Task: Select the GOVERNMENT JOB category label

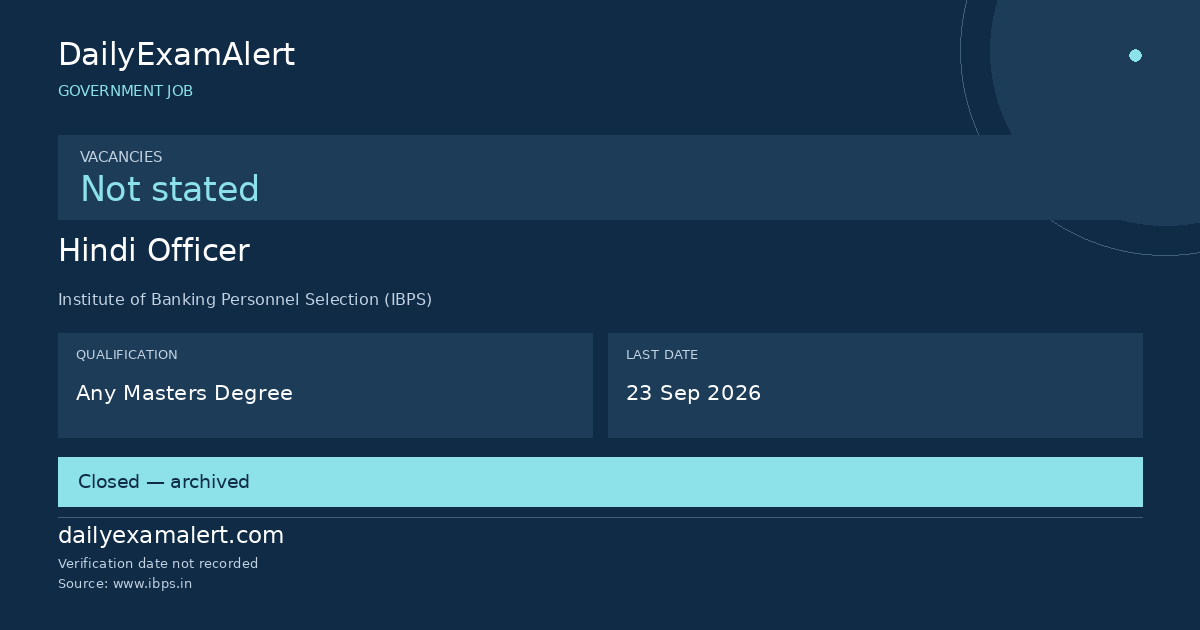Action: point(125,91)
